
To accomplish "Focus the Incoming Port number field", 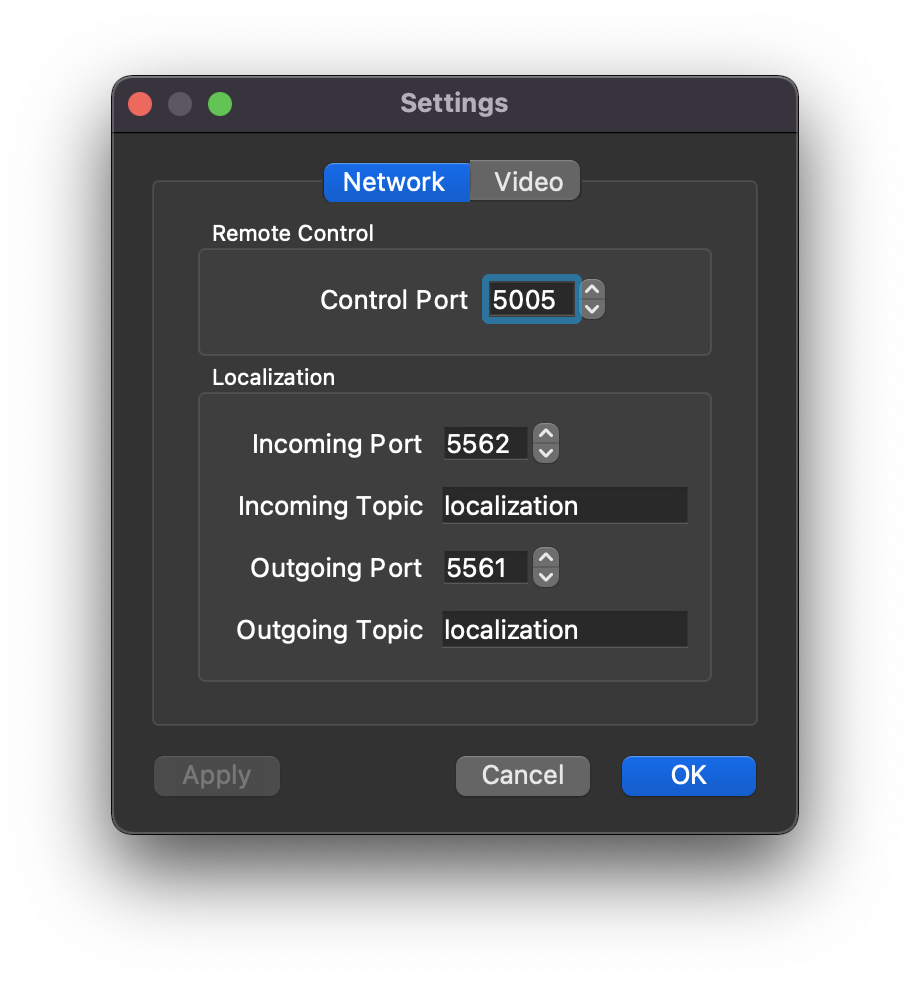I will click(x=484, y=444).
